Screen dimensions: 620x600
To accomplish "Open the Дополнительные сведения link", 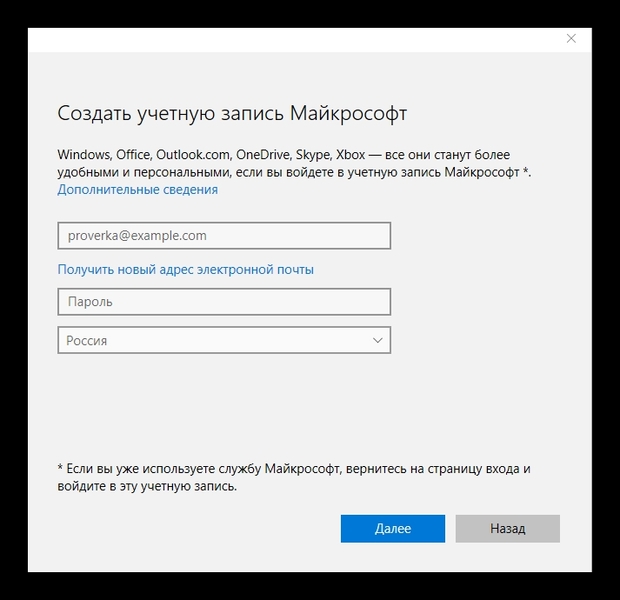I will pos(138,189).
